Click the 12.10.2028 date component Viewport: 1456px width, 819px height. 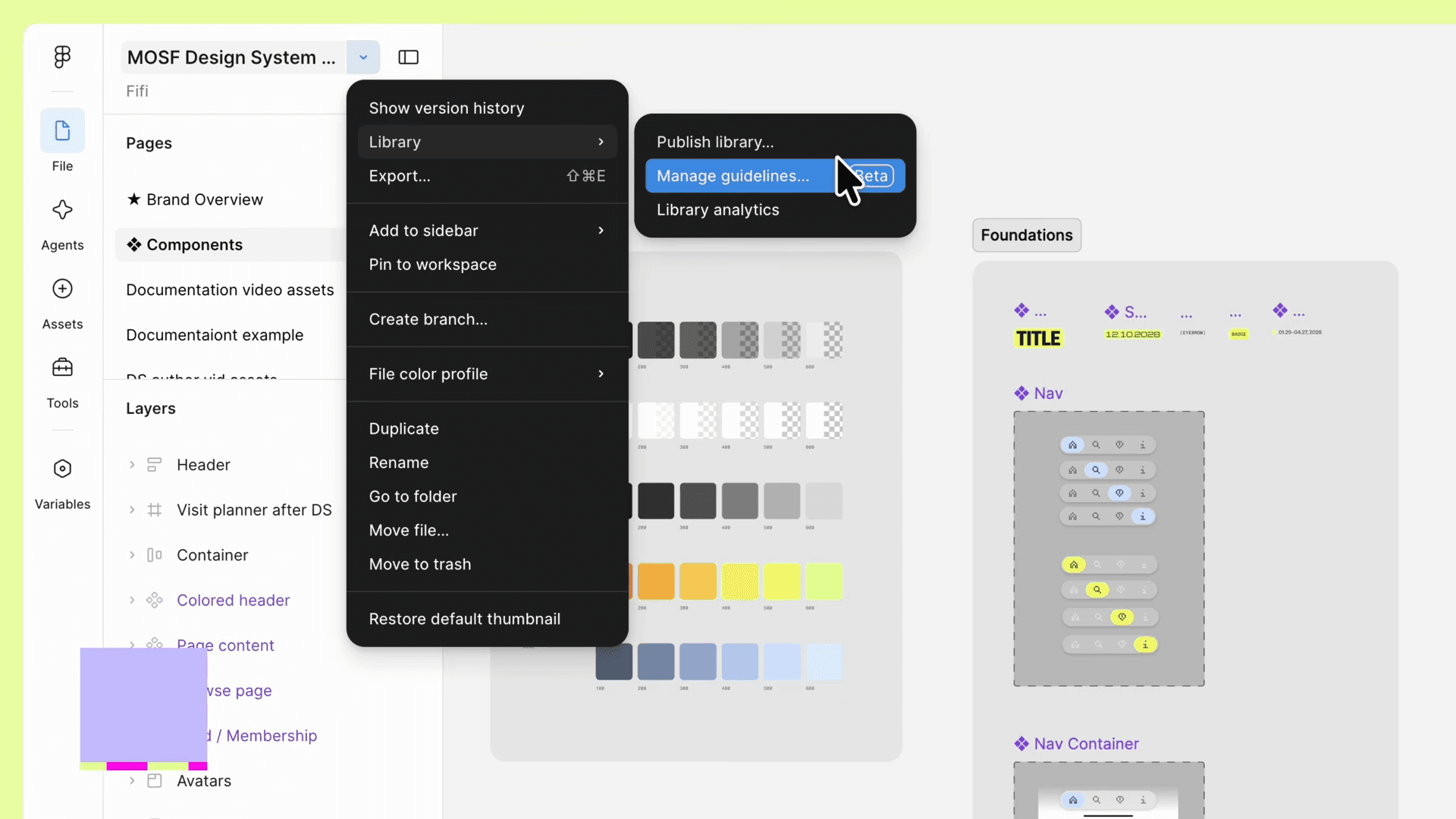[x=1132, y=334]
